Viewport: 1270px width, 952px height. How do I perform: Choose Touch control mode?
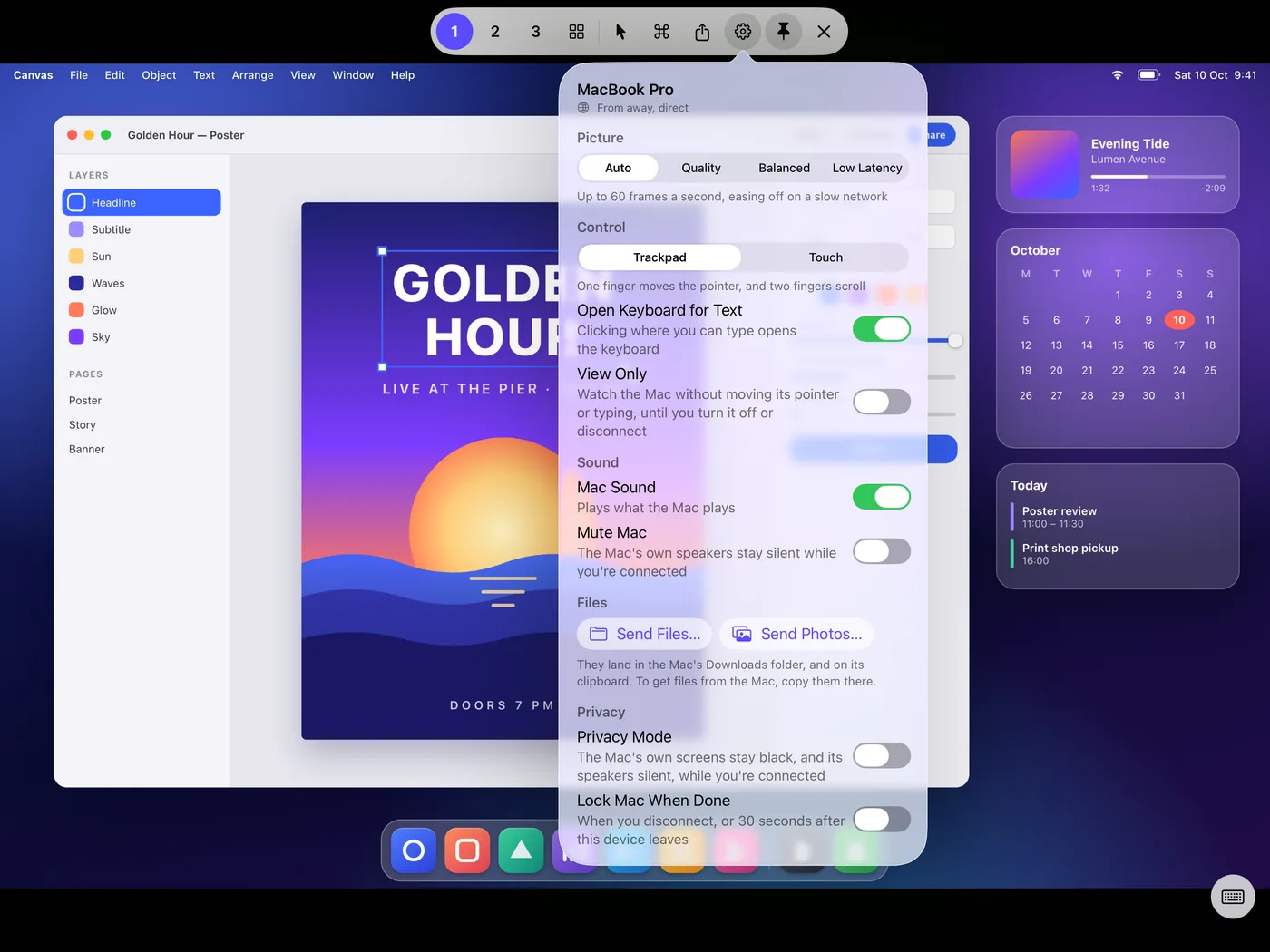click(x=825, y=257)
